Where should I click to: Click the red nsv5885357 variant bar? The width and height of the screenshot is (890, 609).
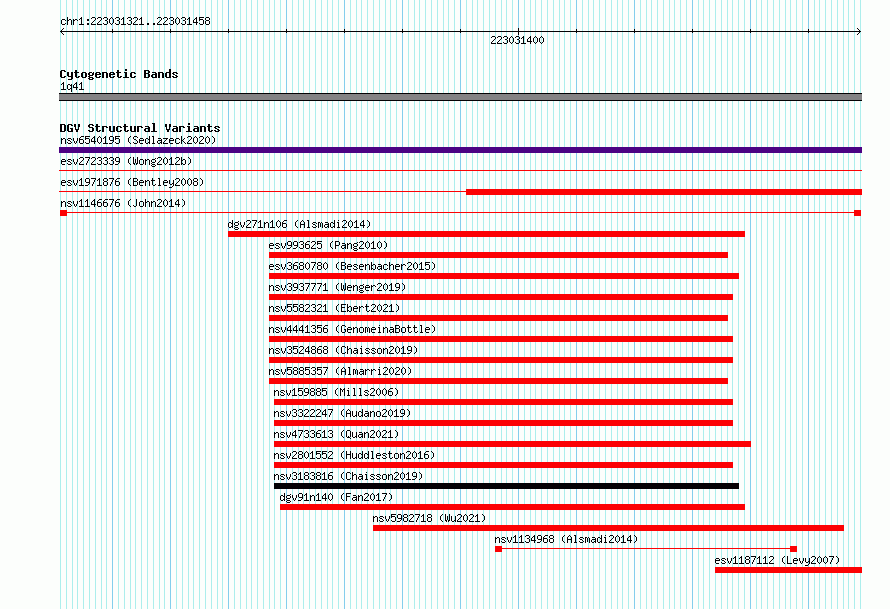pyautogui.click(x=498, y=381)
